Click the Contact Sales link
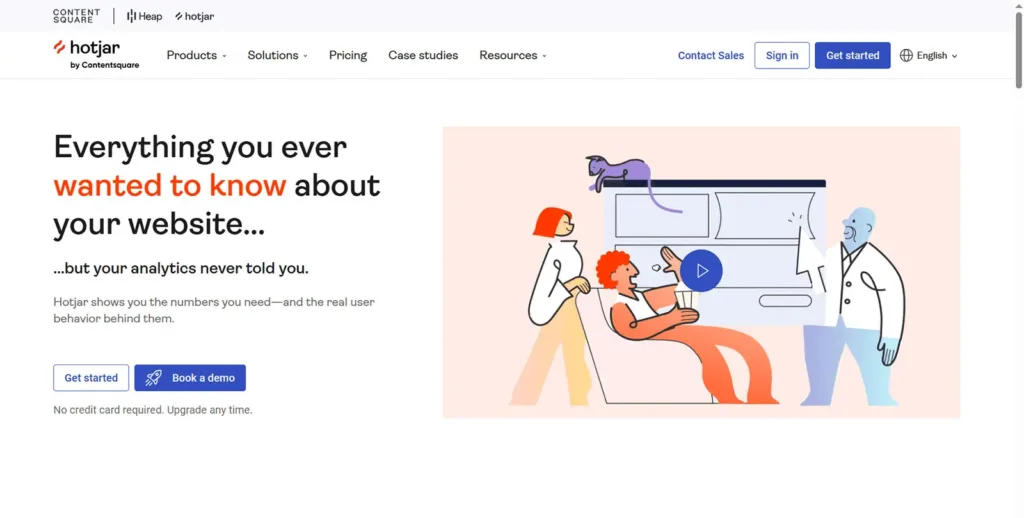Screen dimensions: 1024x518 tap(711, 56)
